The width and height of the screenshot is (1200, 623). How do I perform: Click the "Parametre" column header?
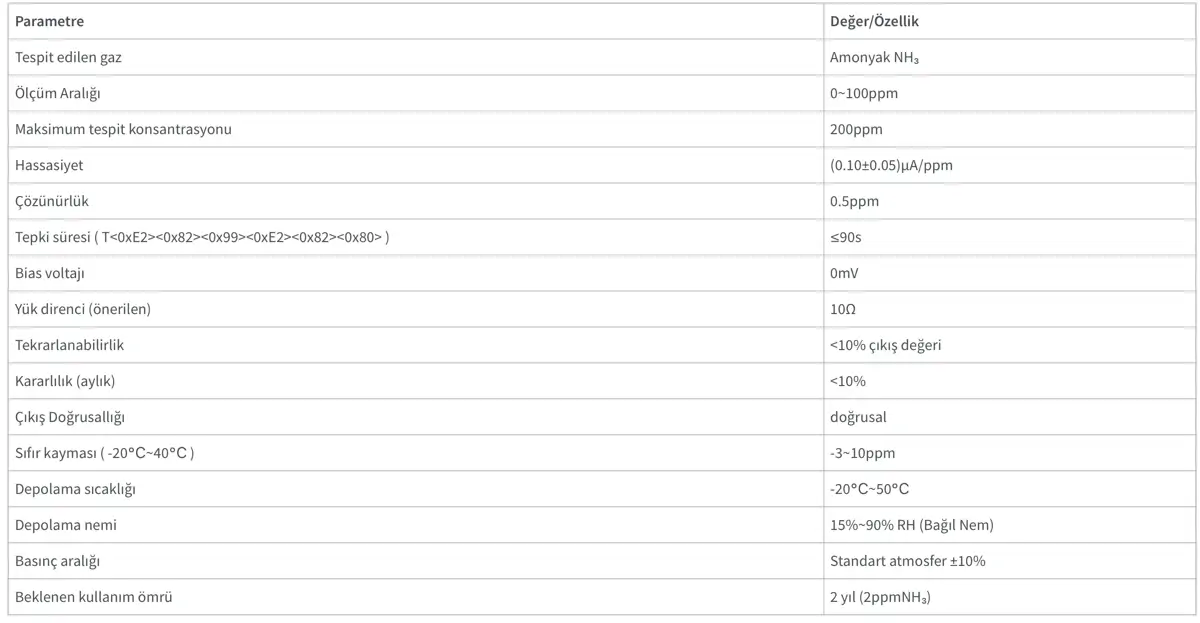[x=50, y=21]
